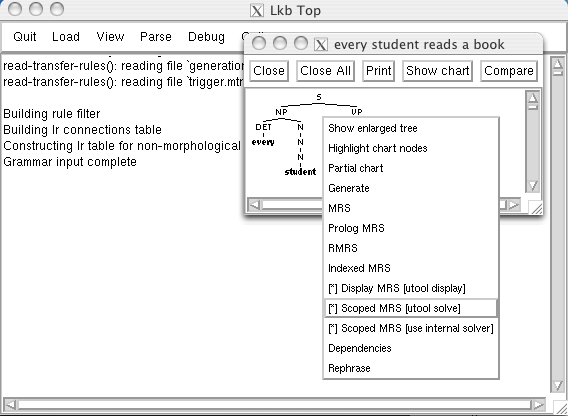This screenshot has height=416, width=568.
Task: Click the DET node in parse tree
Action: point(263,127)
